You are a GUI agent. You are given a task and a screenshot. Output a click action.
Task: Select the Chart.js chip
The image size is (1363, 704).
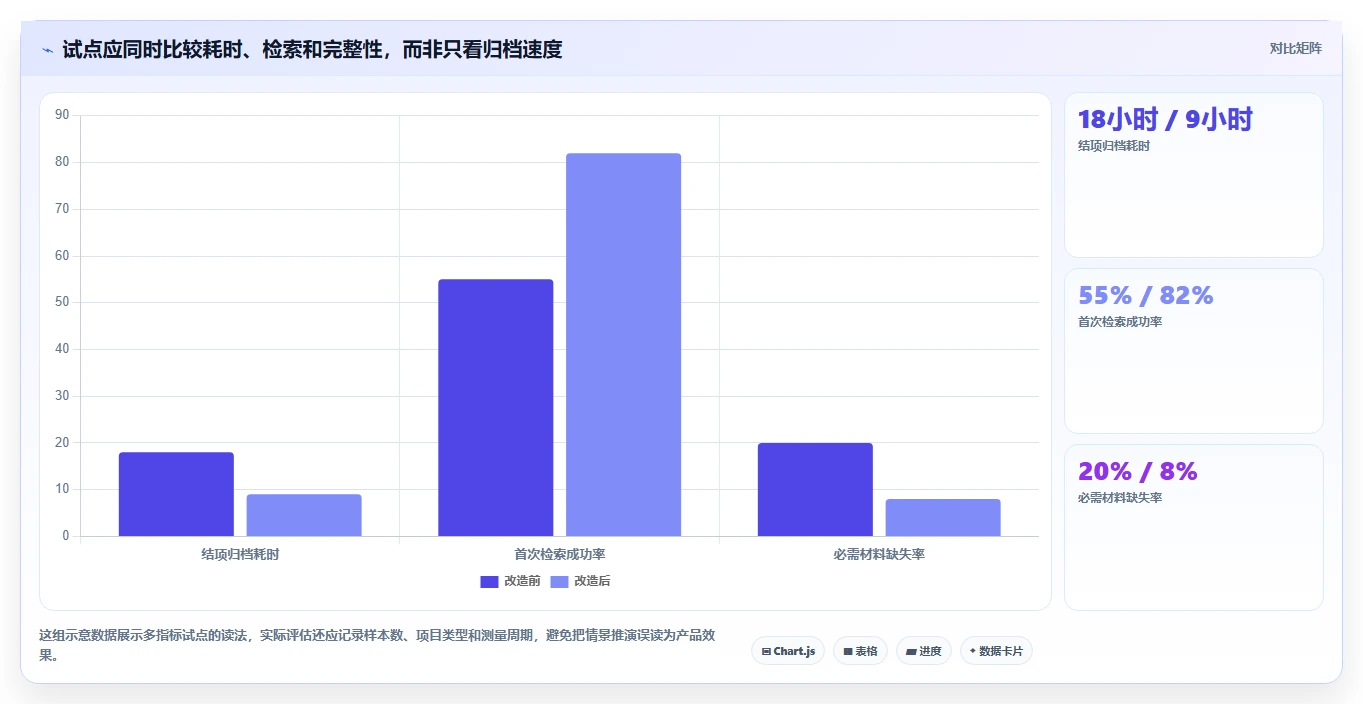(x=788, y=651)
